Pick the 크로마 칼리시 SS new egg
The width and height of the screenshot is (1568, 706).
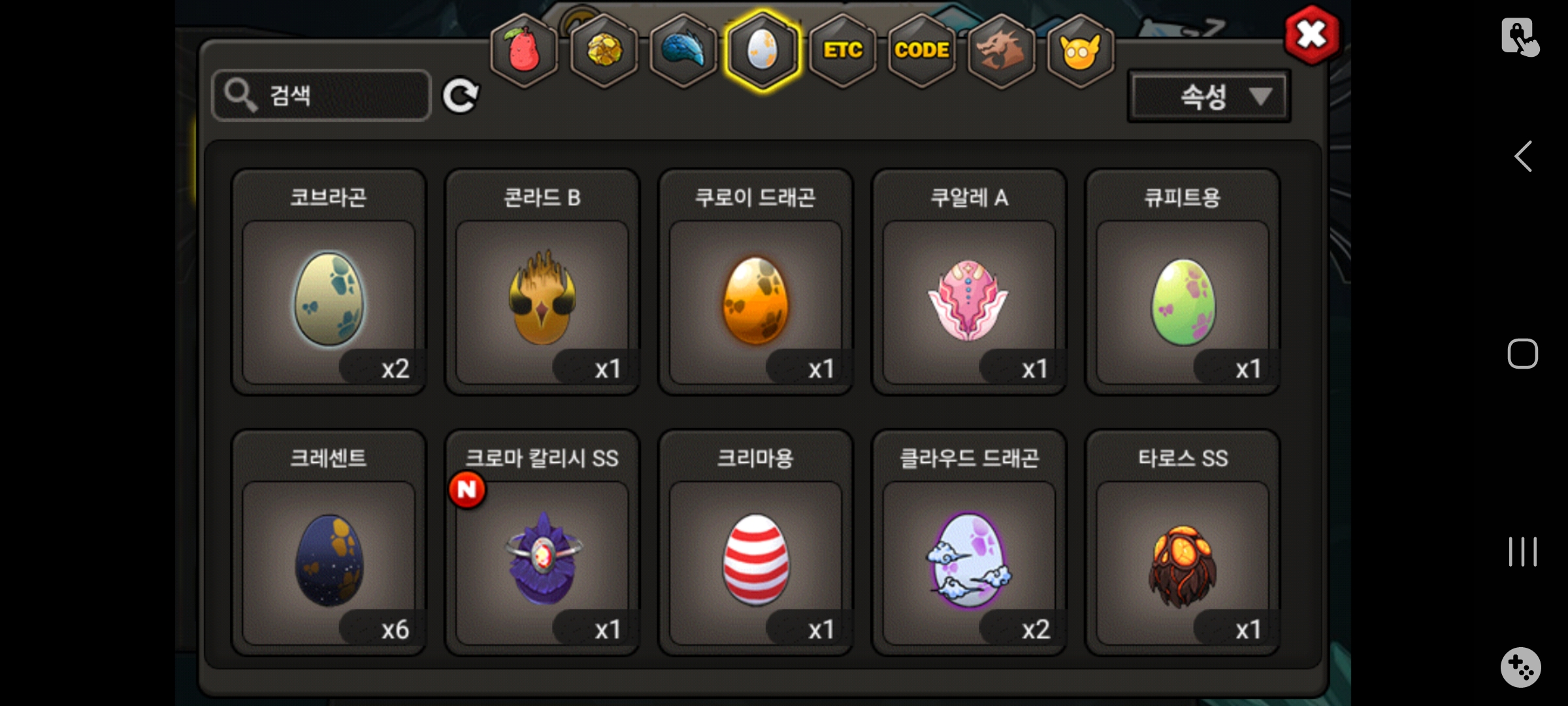point(542,543)
